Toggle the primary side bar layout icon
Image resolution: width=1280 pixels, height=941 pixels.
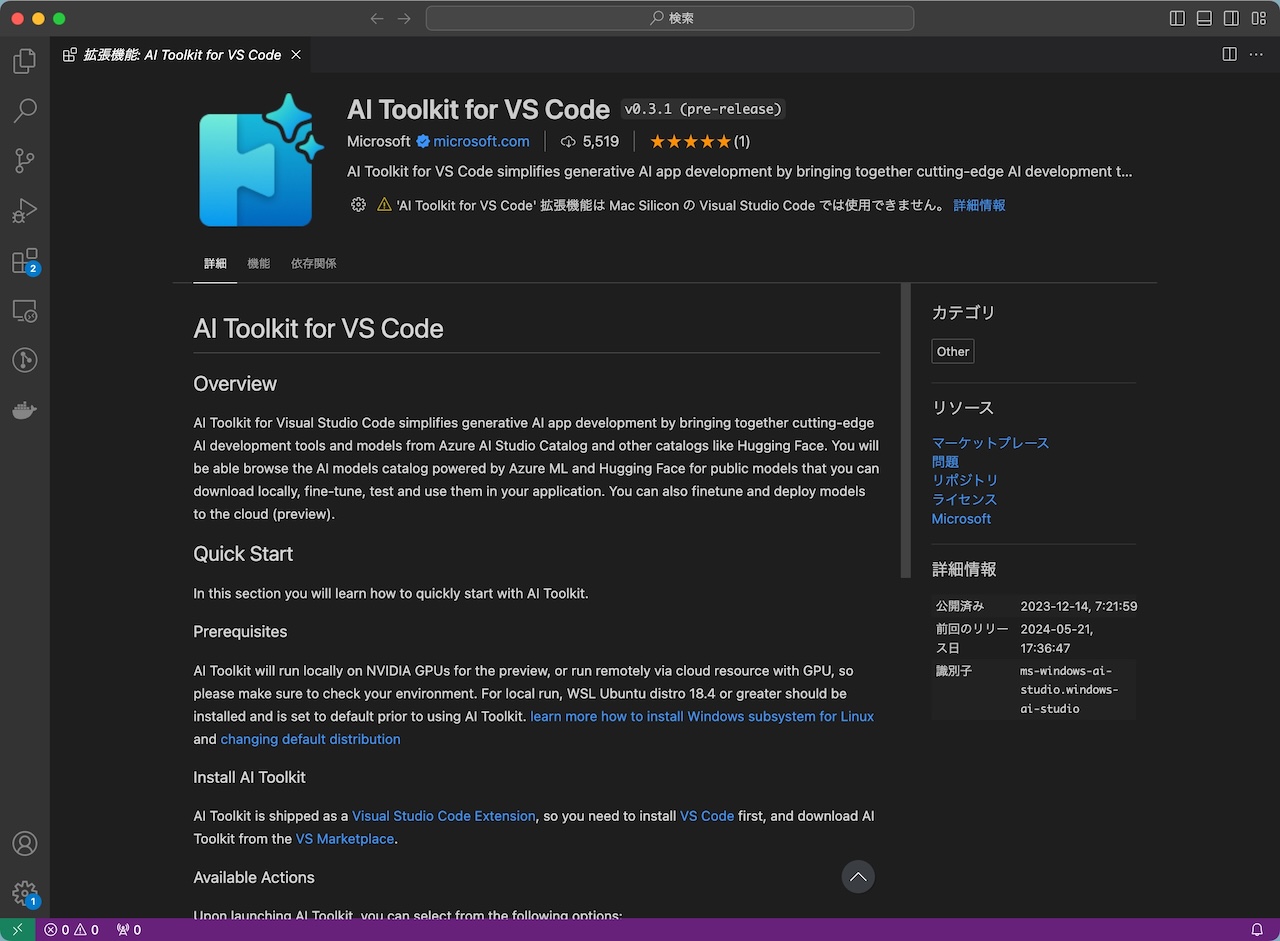coord(1177,18)
